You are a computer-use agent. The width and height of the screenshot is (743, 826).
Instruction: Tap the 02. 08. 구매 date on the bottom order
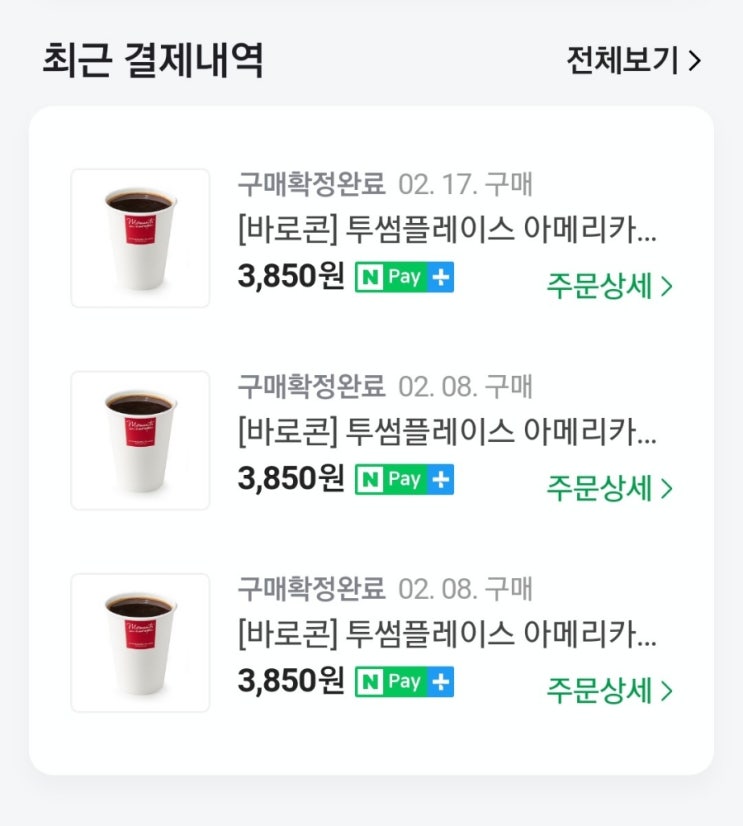(x=465, y=589)
